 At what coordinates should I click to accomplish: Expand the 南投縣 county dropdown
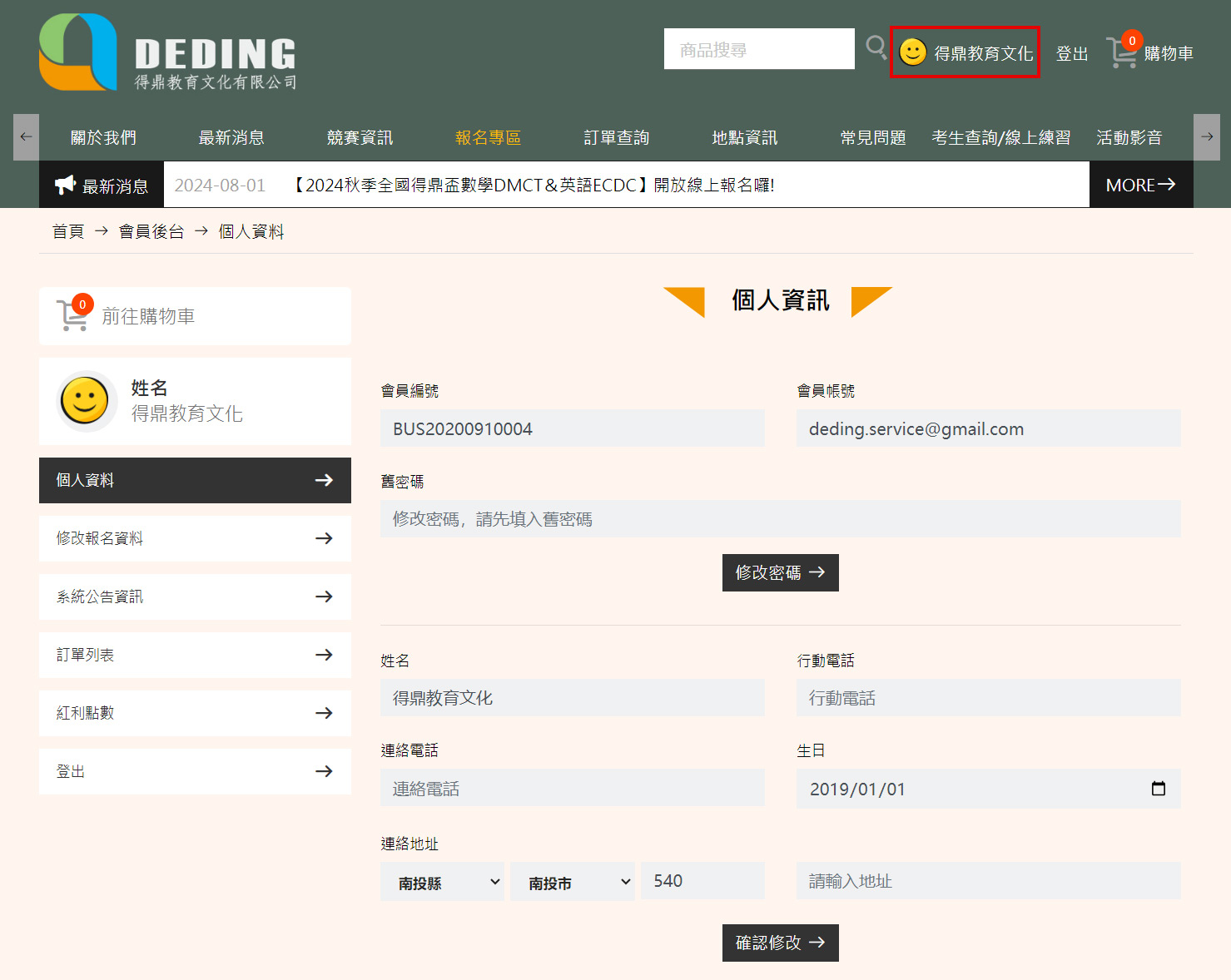pos(443,882)
